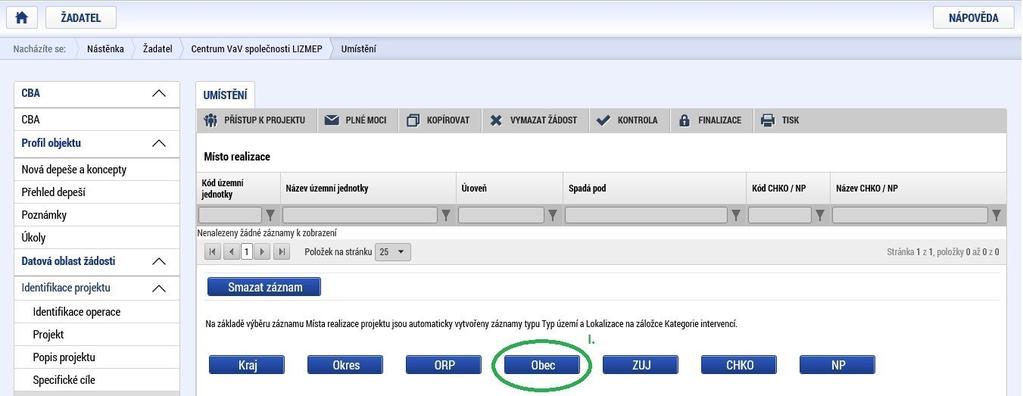Open Přehled depeší in sidebar
Viewport: 1023px width, 396px height.
click(96, 192)
